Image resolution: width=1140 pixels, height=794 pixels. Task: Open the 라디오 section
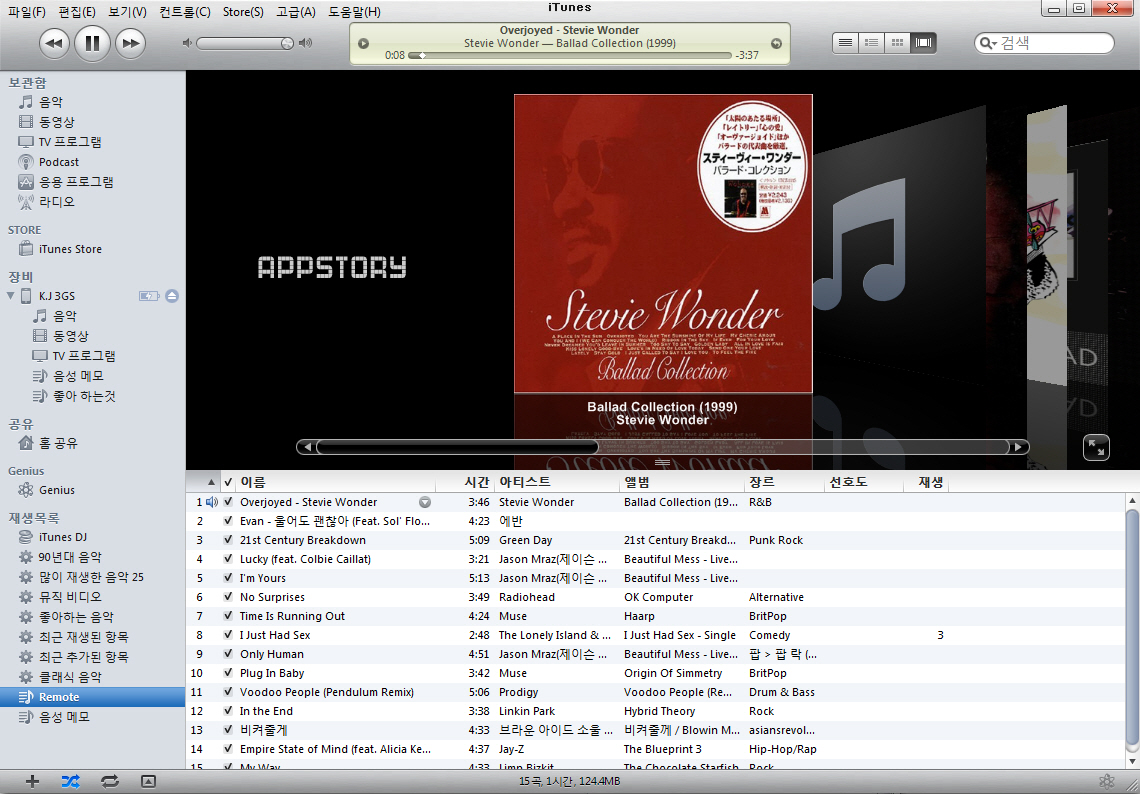click(57, 201)
